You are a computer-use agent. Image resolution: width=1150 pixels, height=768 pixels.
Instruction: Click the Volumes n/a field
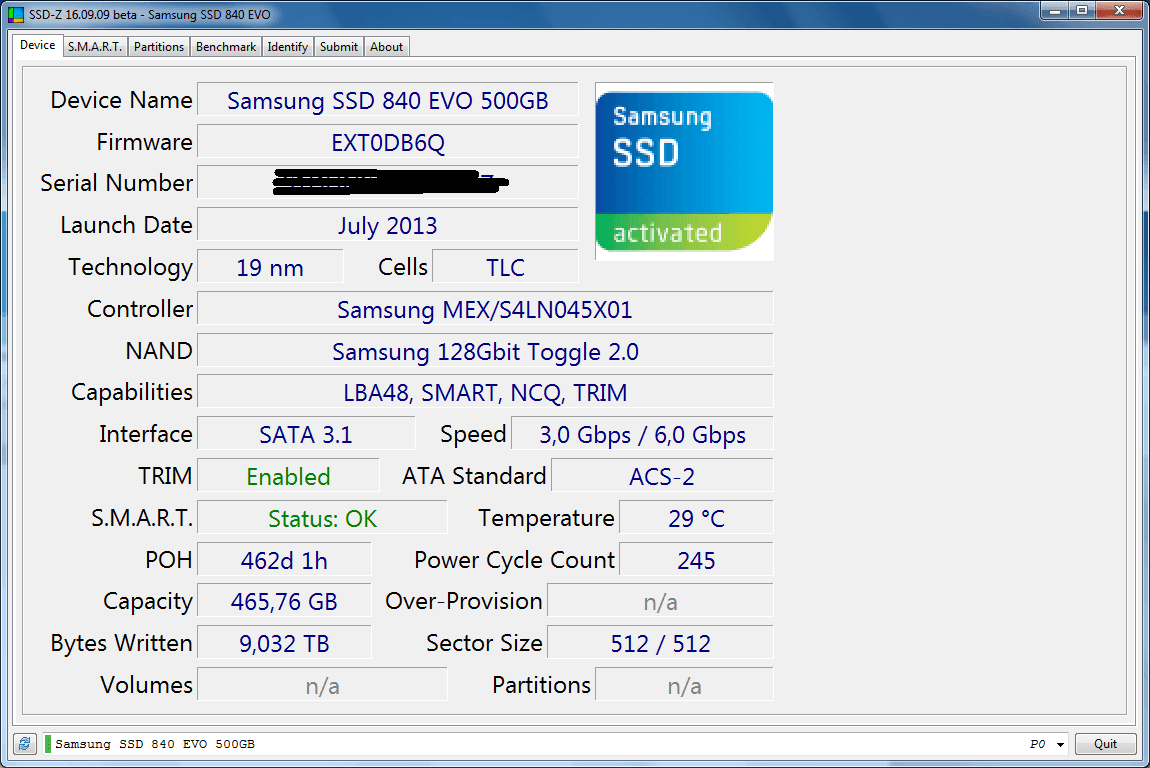(322, 685)
